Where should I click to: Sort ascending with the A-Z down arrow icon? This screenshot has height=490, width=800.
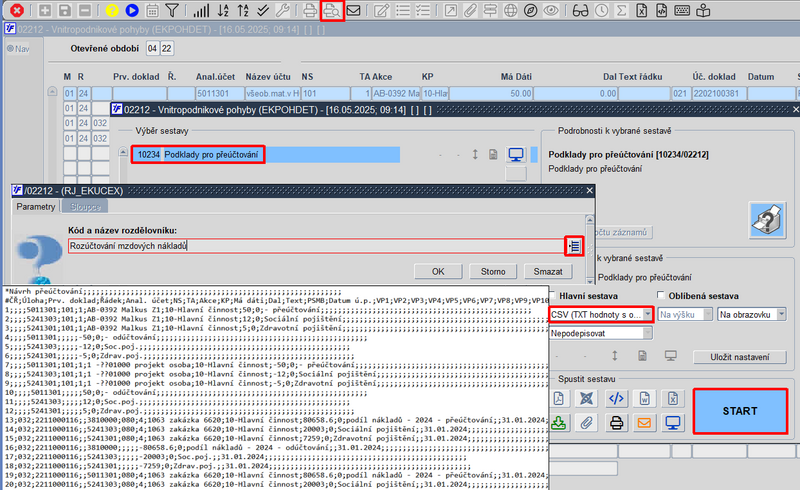(223, 10)
